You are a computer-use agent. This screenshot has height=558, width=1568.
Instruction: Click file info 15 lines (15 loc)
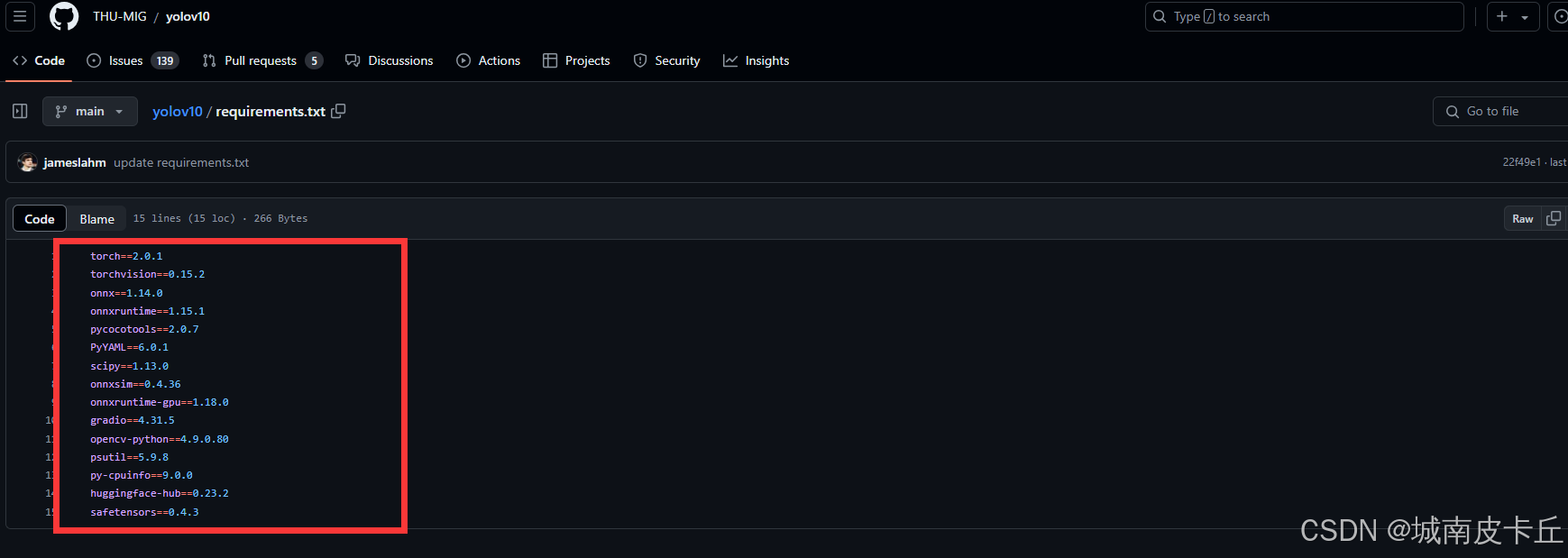(x=184, y=218)
